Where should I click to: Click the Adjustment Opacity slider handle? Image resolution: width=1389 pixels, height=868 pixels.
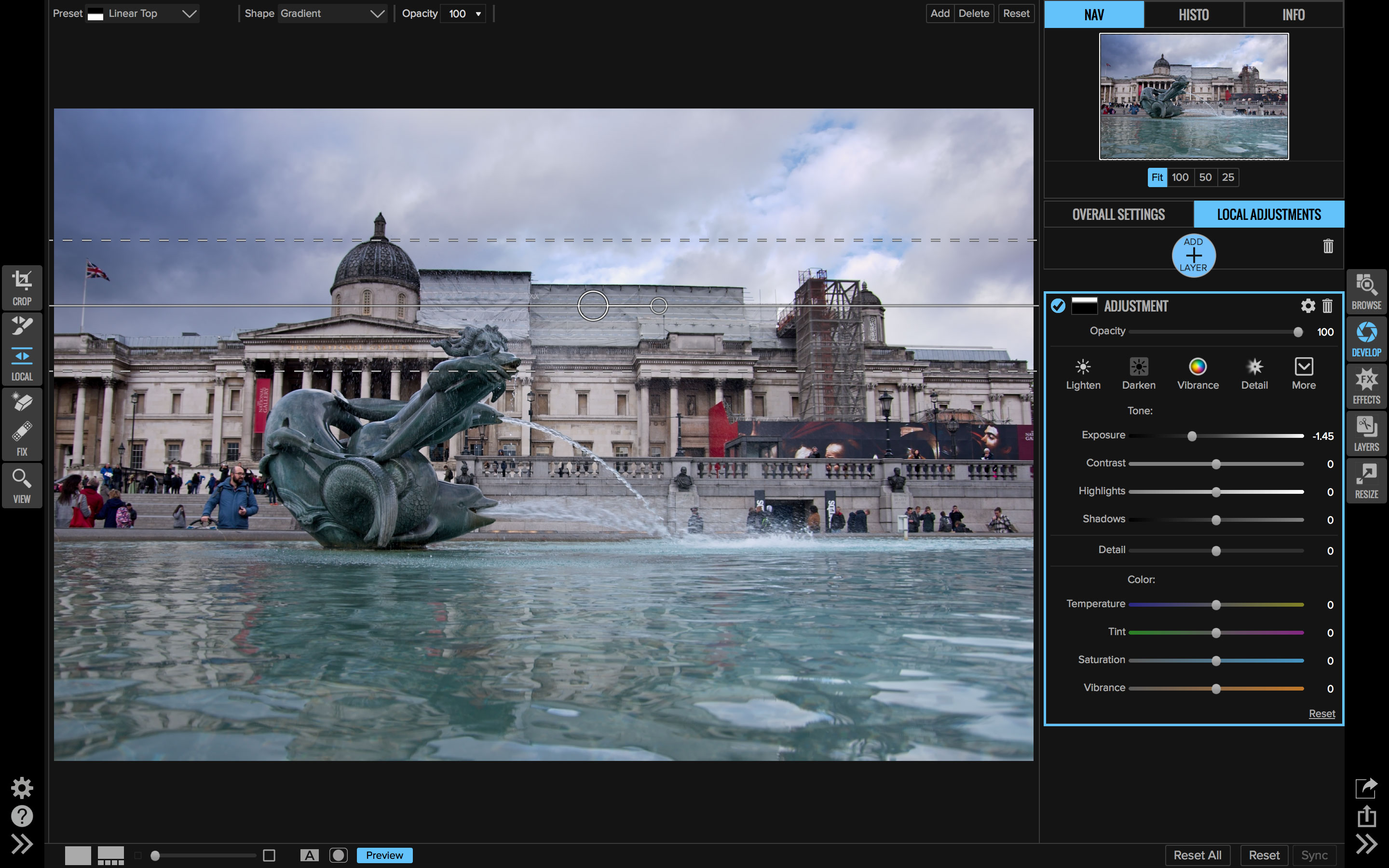pos(1298,332)
